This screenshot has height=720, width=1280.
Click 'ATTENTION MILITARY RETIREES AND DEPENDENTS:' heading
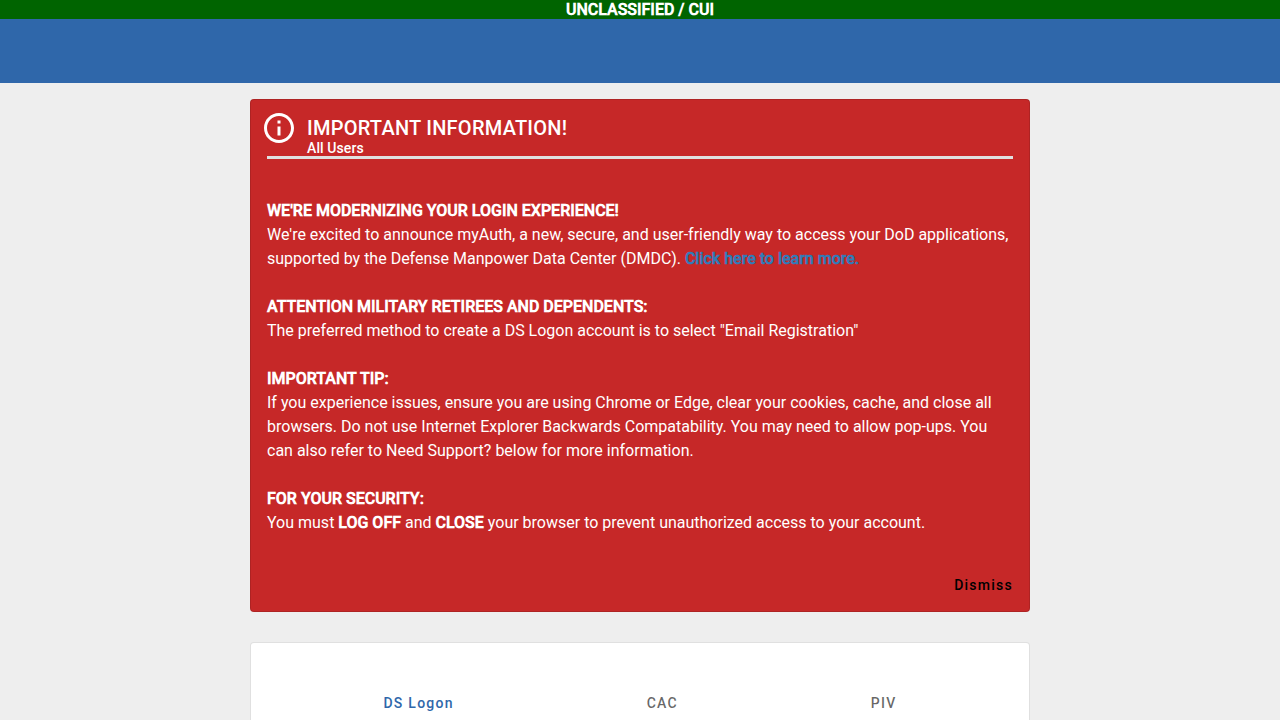pos(457,306)
